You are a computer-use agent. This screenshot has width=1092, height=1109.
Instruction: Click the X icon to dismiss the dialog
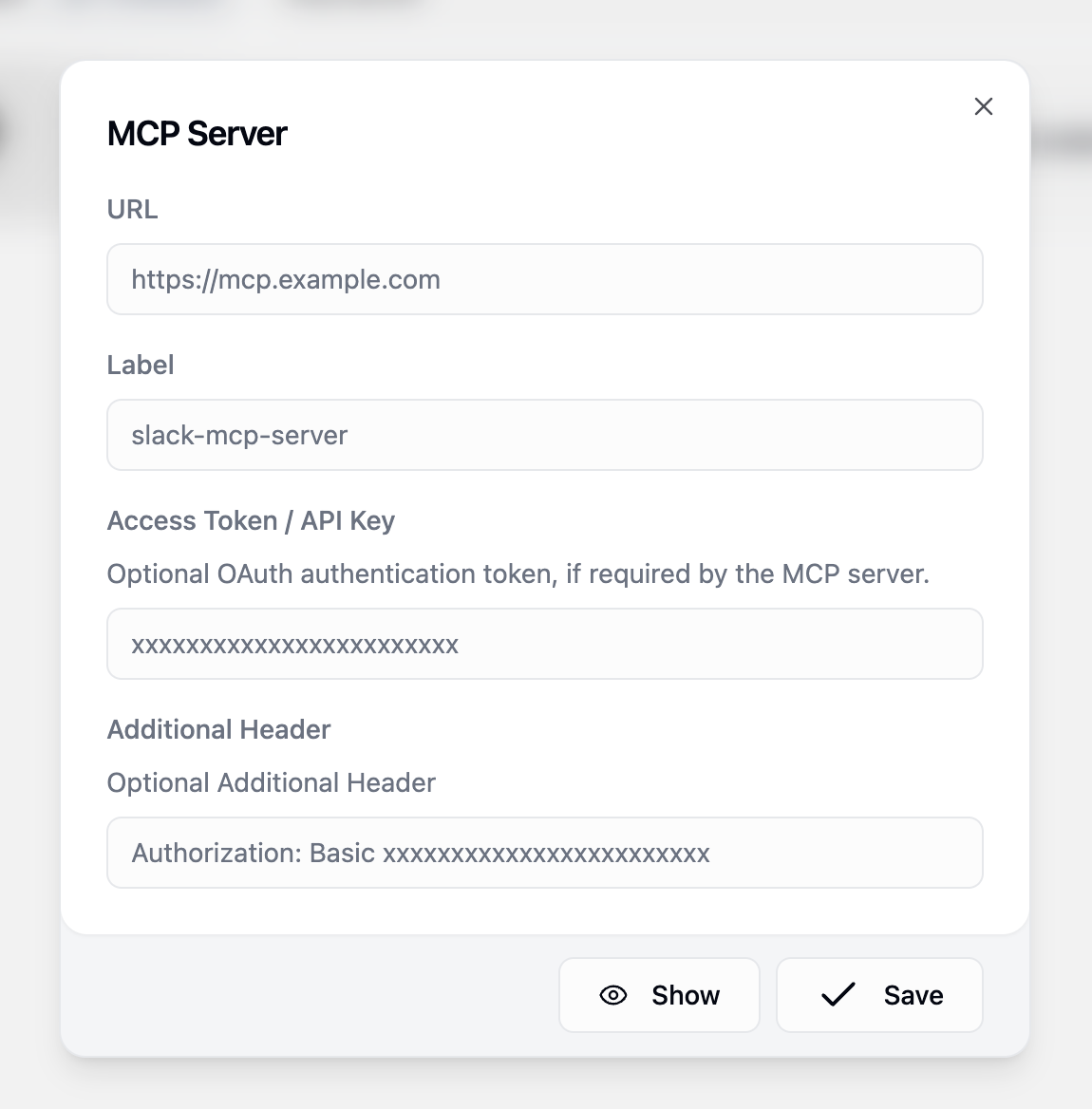click(983, 106)
